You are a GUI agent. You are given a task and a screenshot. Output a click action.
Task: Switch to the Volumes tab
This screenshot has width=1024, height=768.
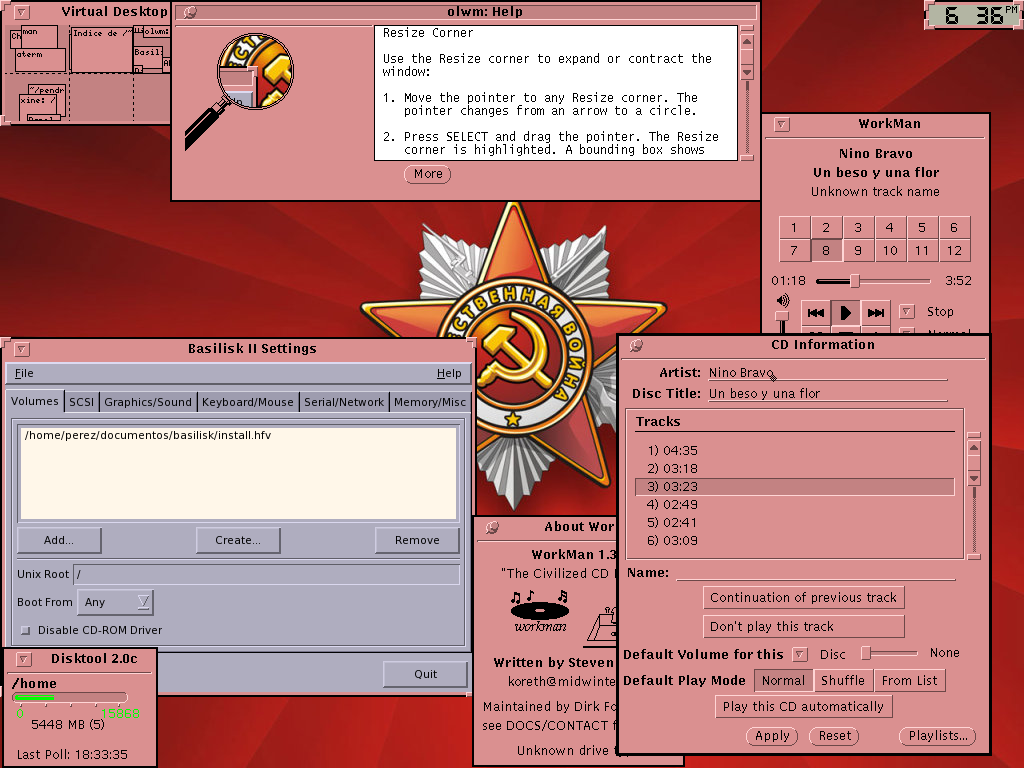(35, 401)
